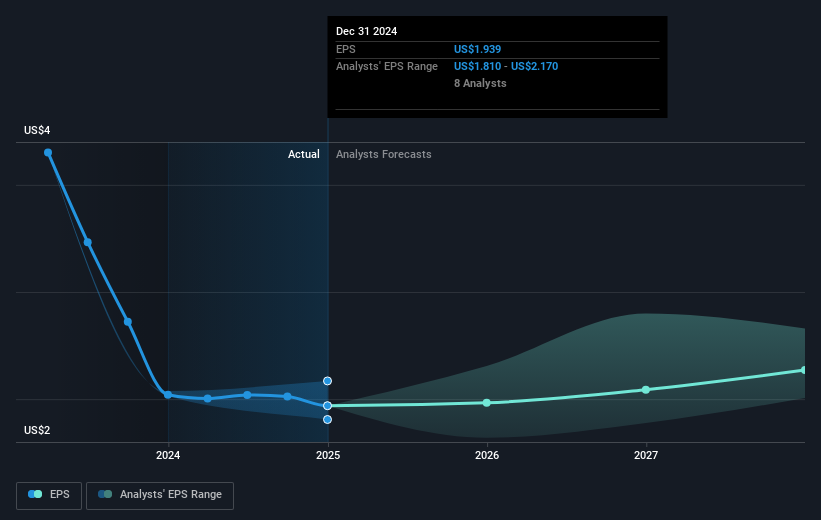Toggle the EPS legend button
This screenshot has height=520, width=821.
coord(49,495)
